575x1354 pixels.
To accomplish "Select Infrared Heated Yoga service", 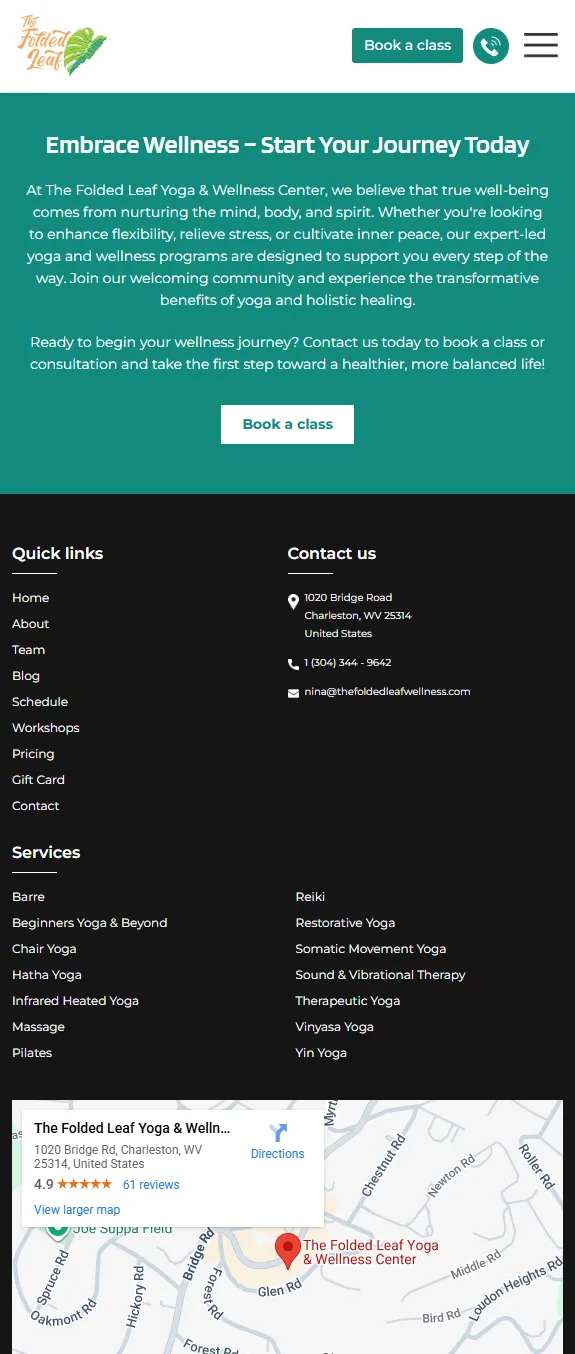I will pos(75,1001).
